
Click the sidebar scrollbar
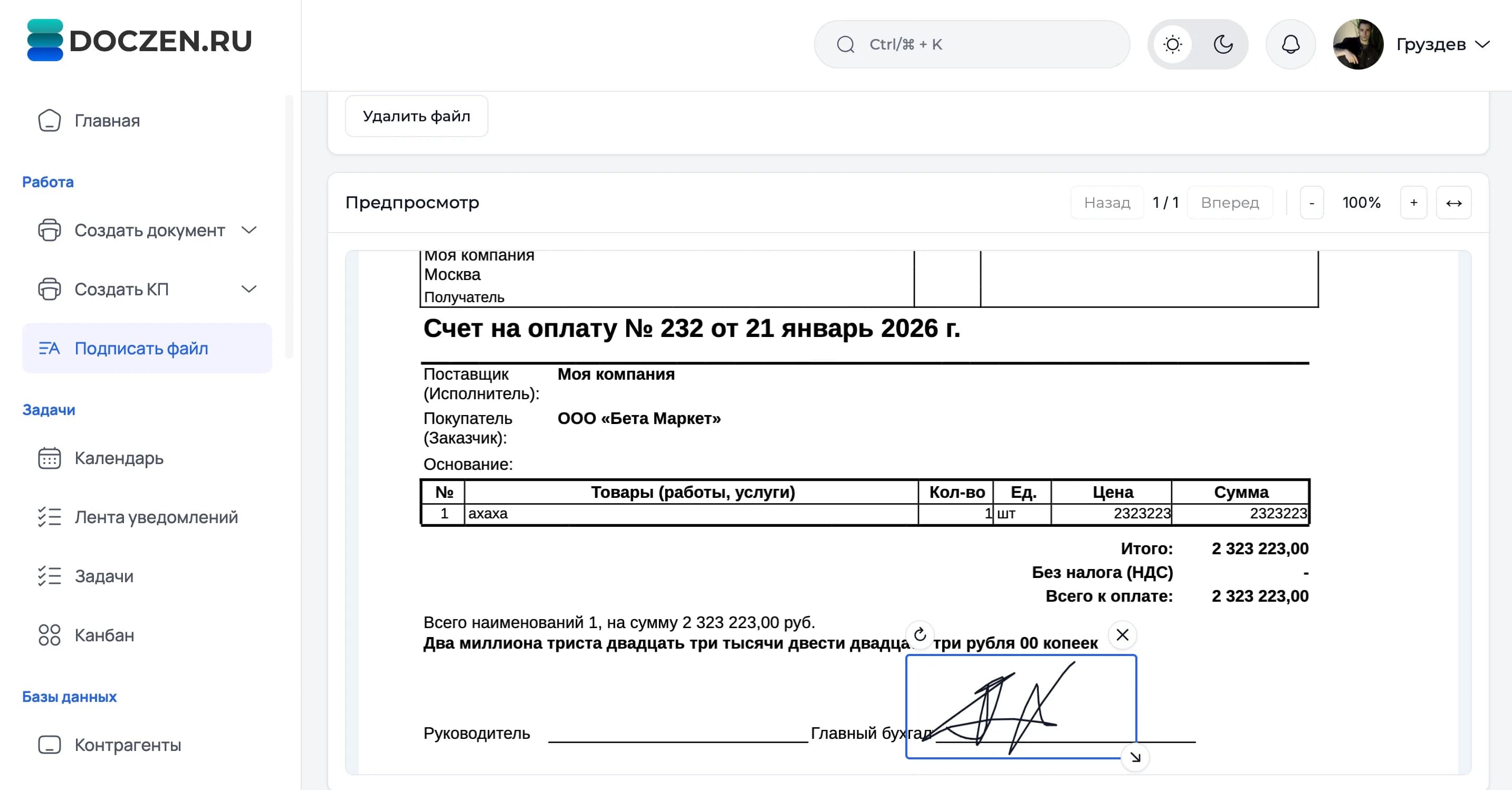pos(289,227)
